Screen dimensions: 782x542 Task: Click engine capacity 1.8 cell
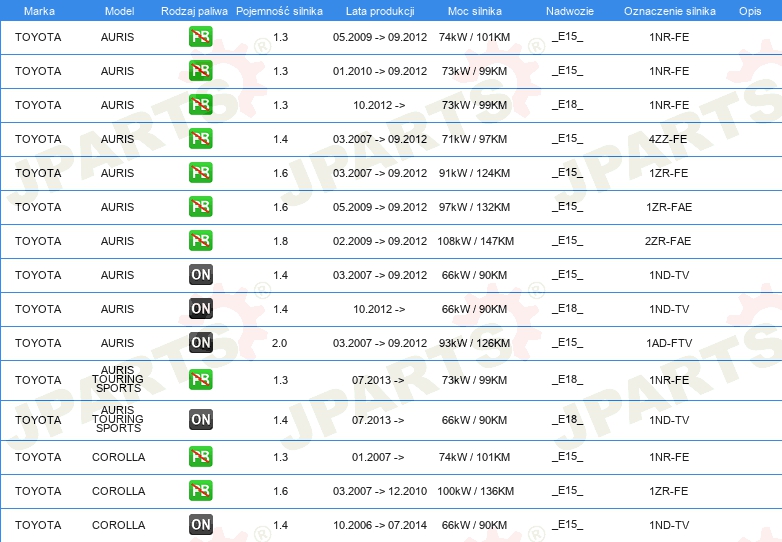click(280, 241)
